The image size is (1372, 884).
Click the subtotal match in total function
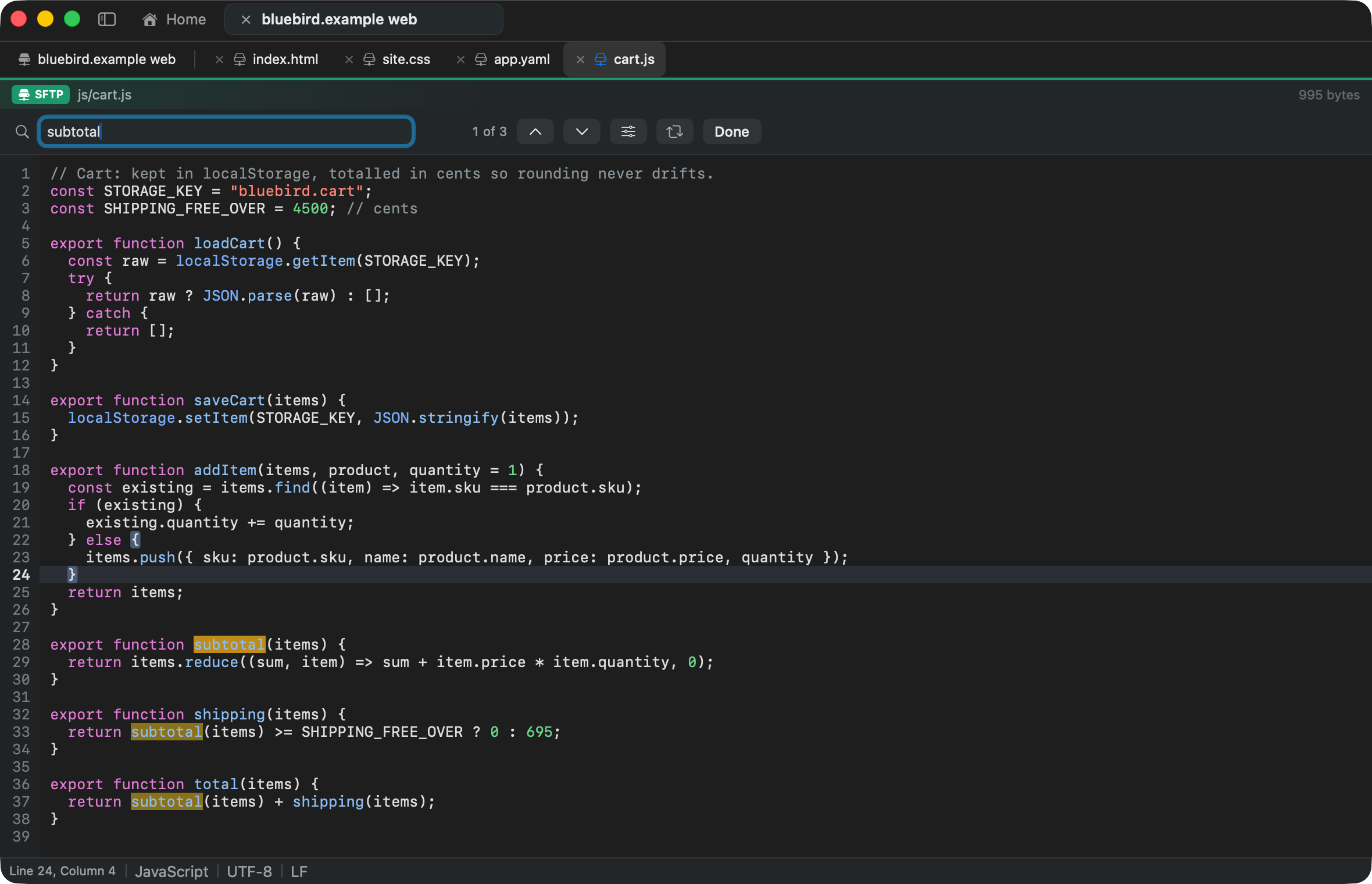click(167, 801)
